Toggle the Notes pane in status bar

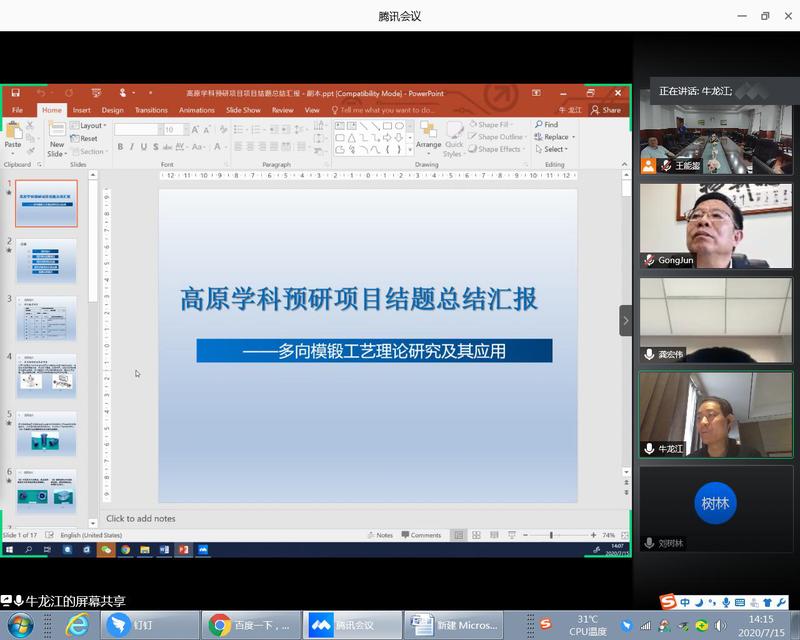click(379, 535)
